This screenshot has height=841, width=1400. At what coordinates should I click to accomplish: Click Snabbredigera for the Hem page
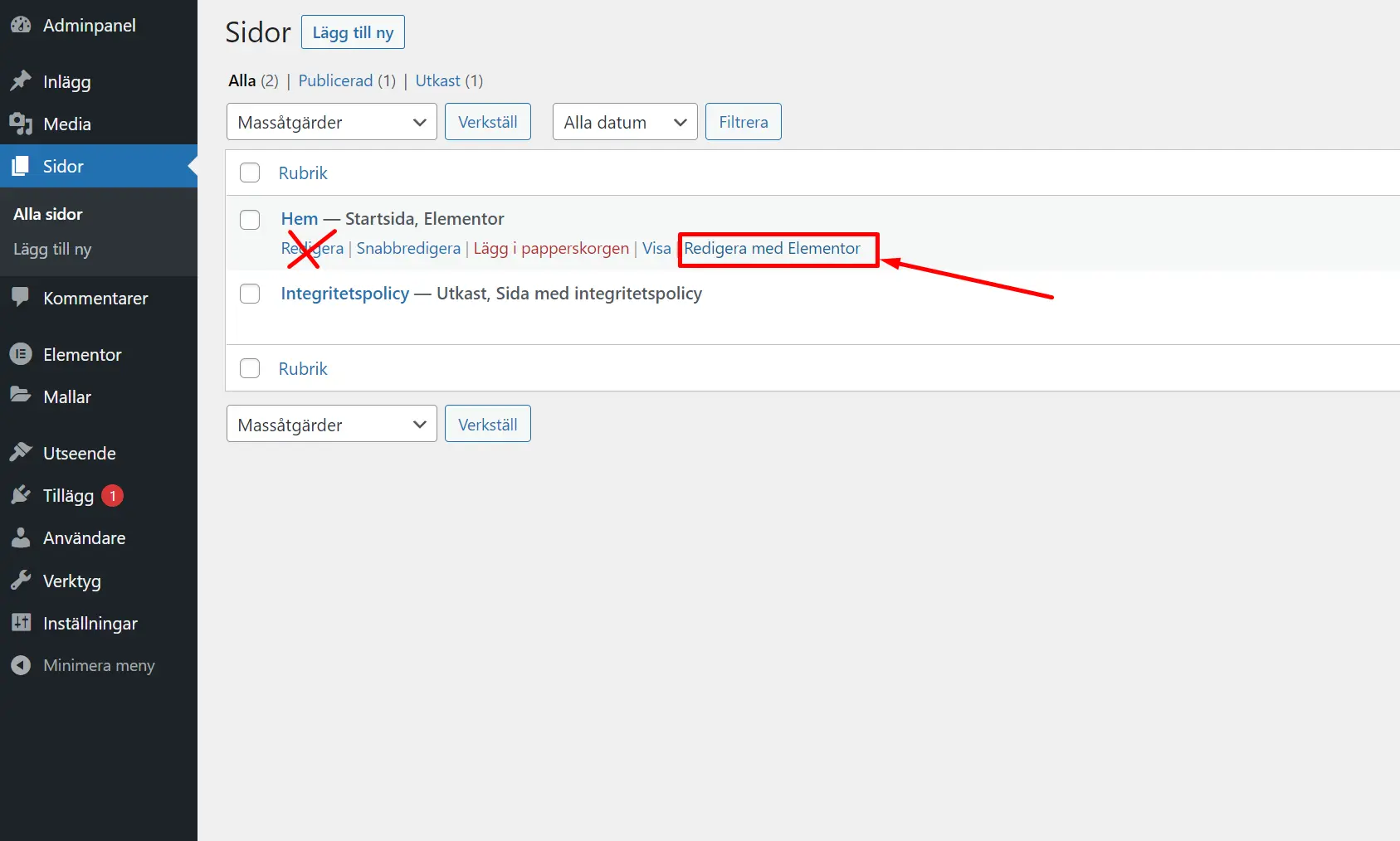(408, 248)
